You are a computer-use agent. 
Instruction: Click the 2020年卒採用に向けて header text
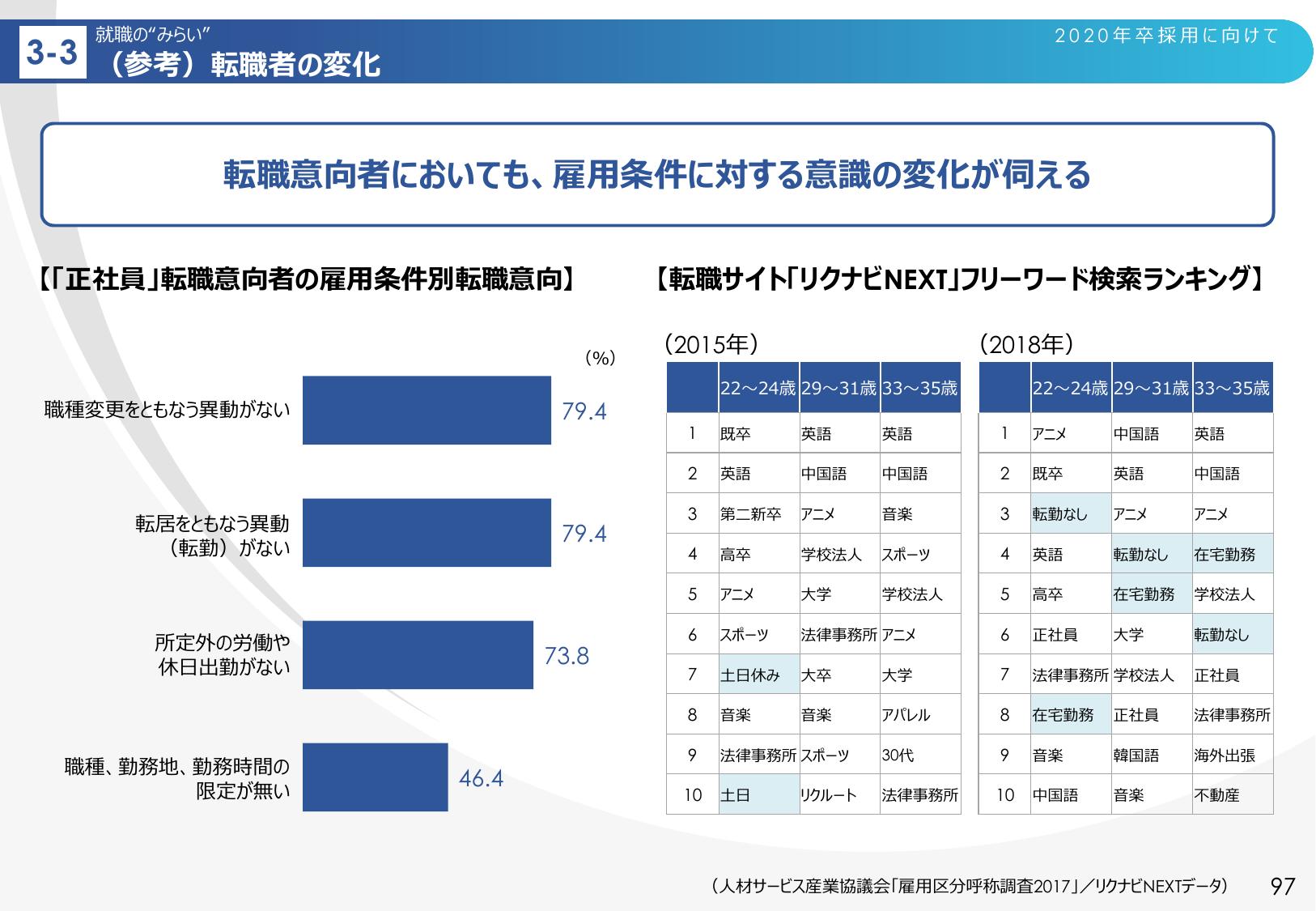pos(1166,36)
